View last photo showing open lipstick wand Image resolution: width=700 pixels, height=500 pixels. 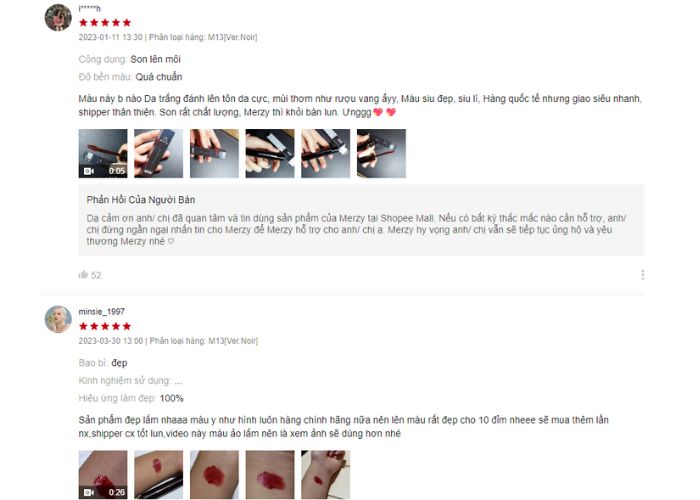381,154
